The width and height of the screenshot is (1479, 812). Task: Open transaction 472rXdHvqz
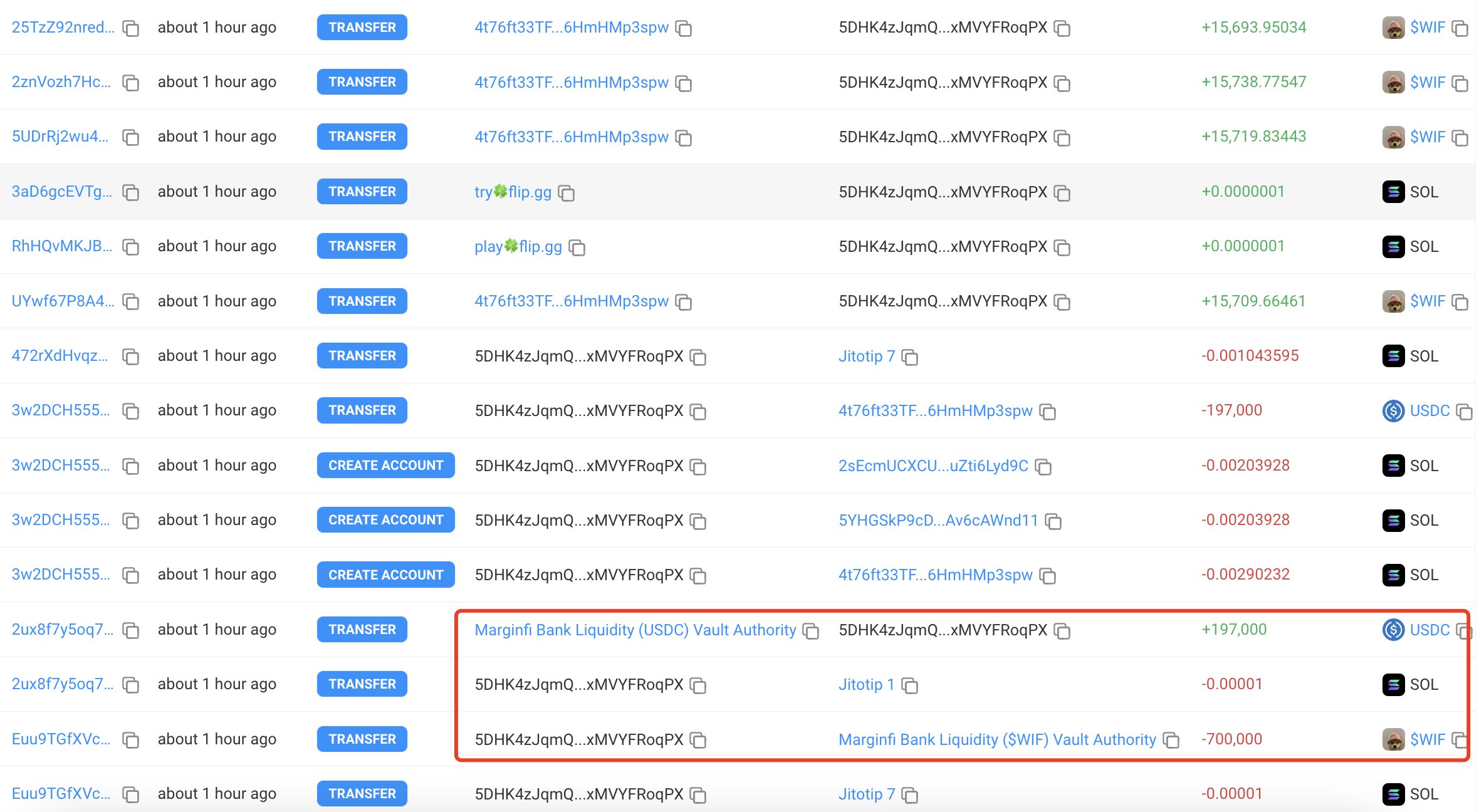pyautogui.click(x=60, y=356)
